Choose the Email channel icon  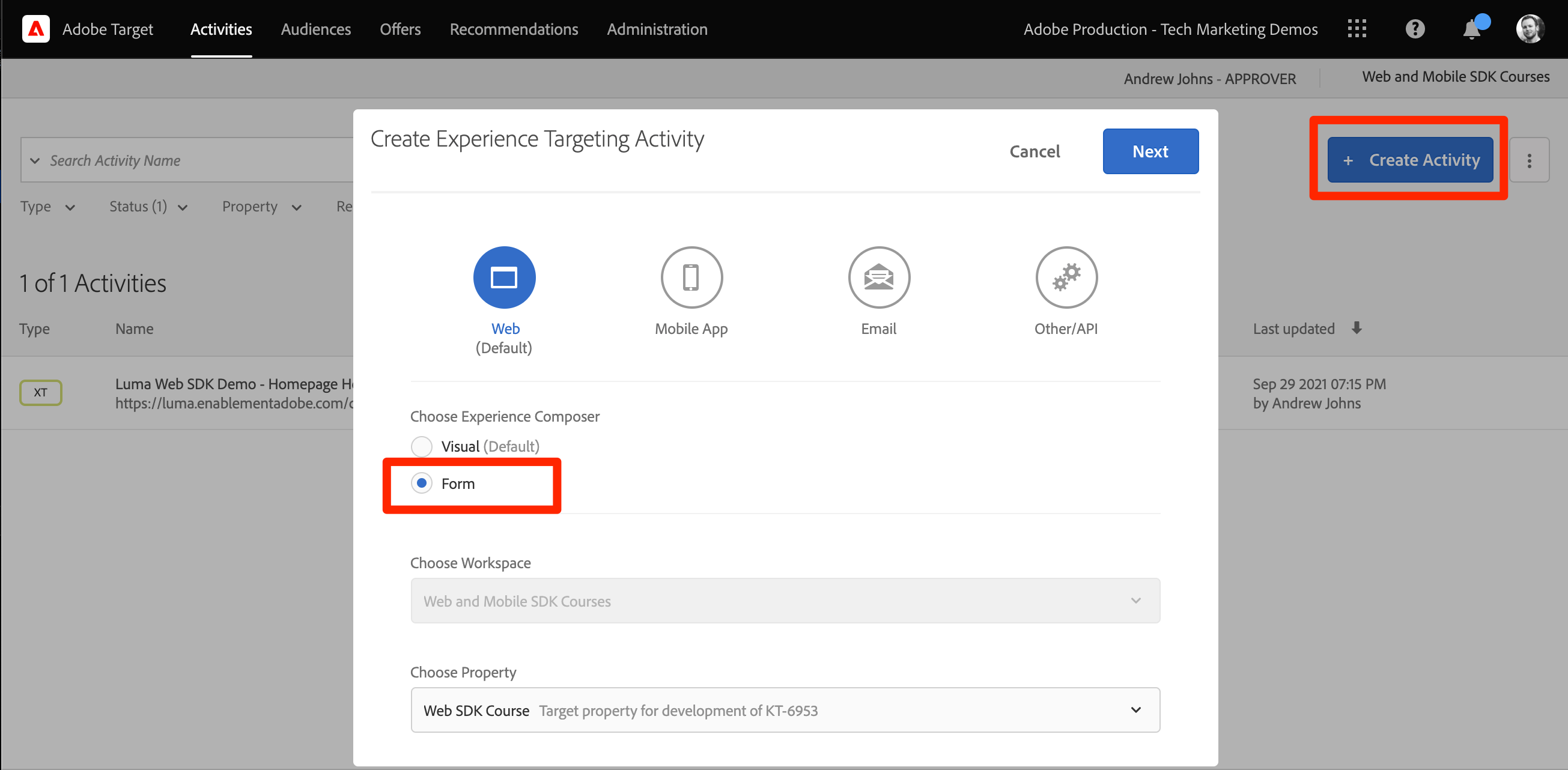[x=878, y=277]
